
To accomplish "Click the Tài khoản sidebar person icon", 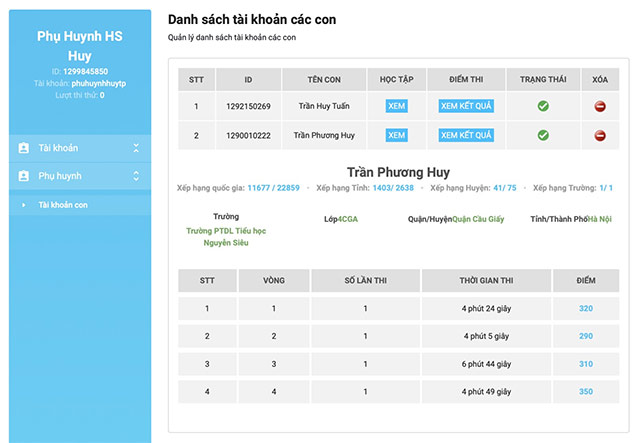I will pos(24,148).
